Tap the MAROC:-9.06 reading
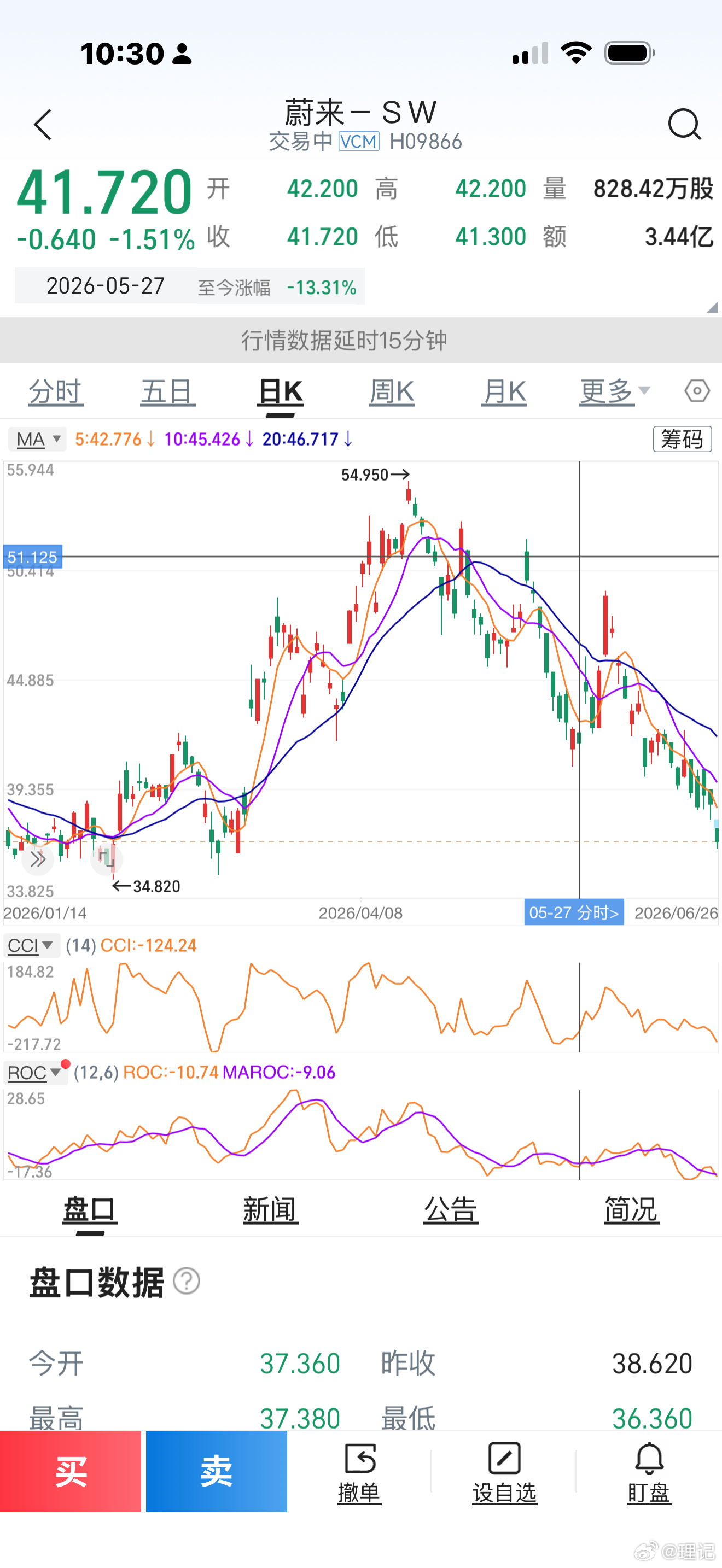The image size is (722, 1568). (280, 1073)
